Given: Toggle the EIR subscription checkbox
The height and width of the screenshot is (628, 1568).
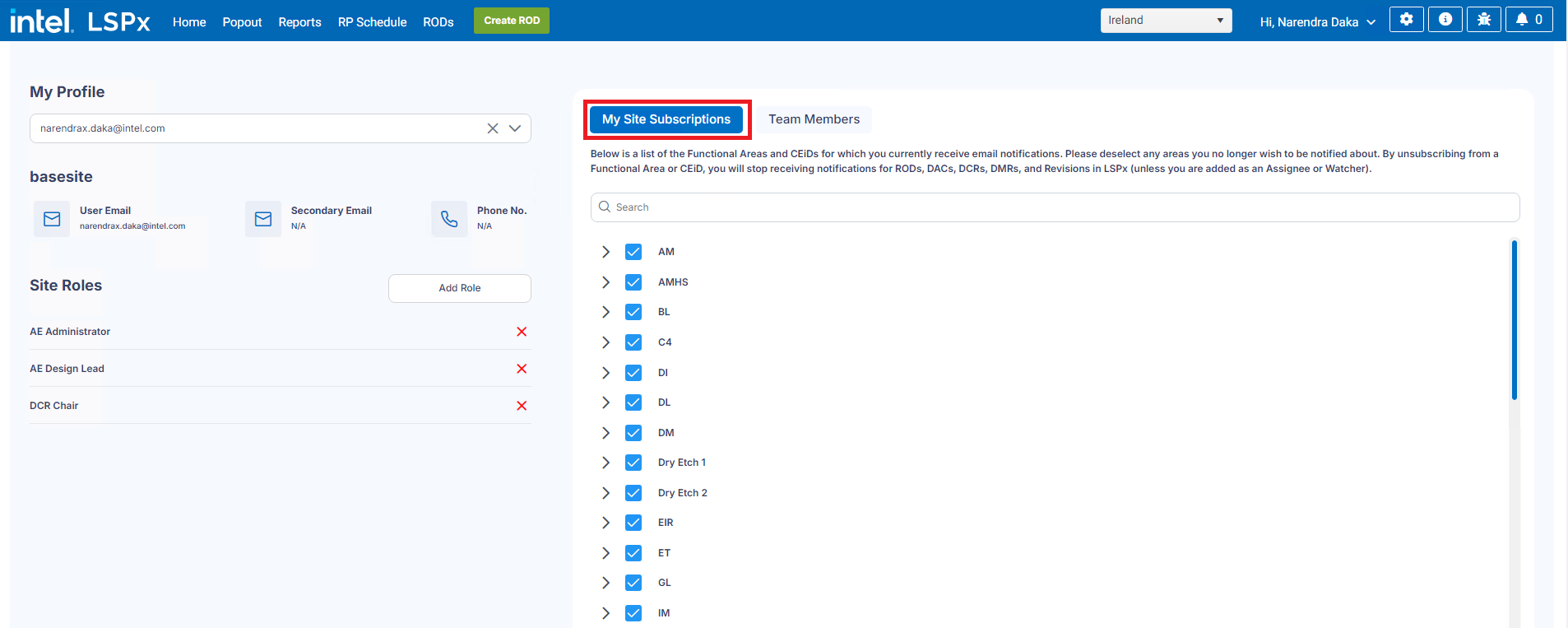Looking at the screenshot, I should [x=633, y=523].
